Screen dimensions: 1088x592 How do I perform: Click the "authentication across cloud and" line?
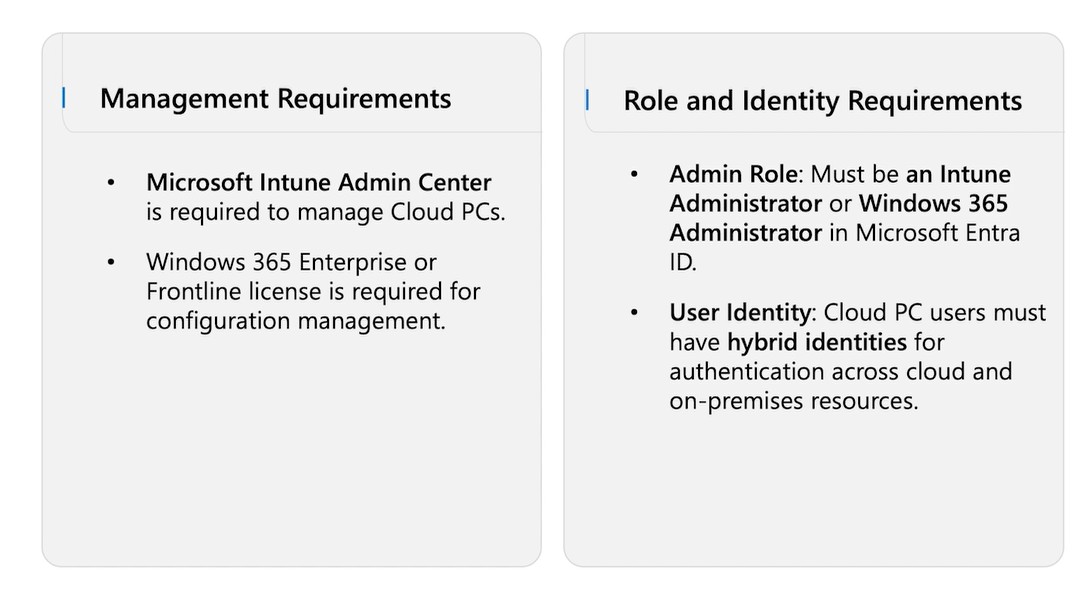pos(840,371)
